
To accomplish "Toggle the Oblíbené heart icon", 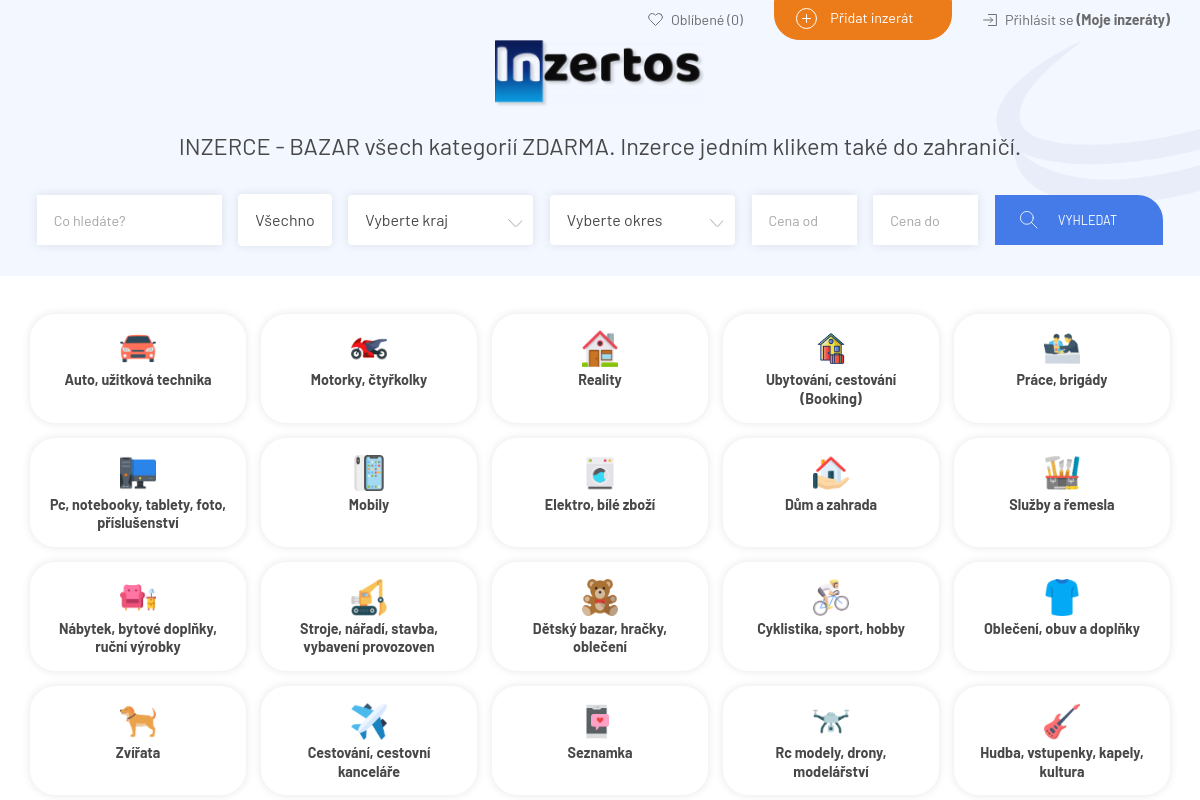I will pyautogui.click(x=655, y=19).
